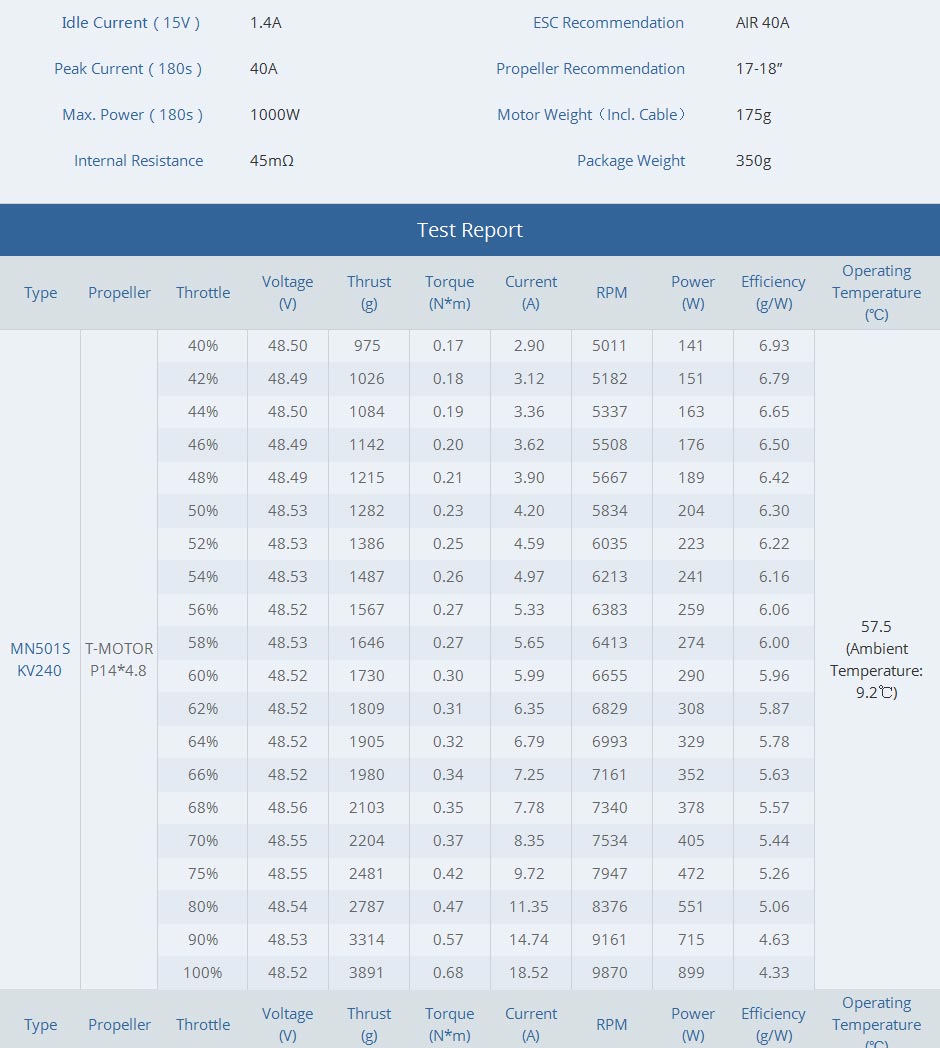Select the 18.52 current value
This screenshot has width=940, height=1048.
tap(530, 972)
